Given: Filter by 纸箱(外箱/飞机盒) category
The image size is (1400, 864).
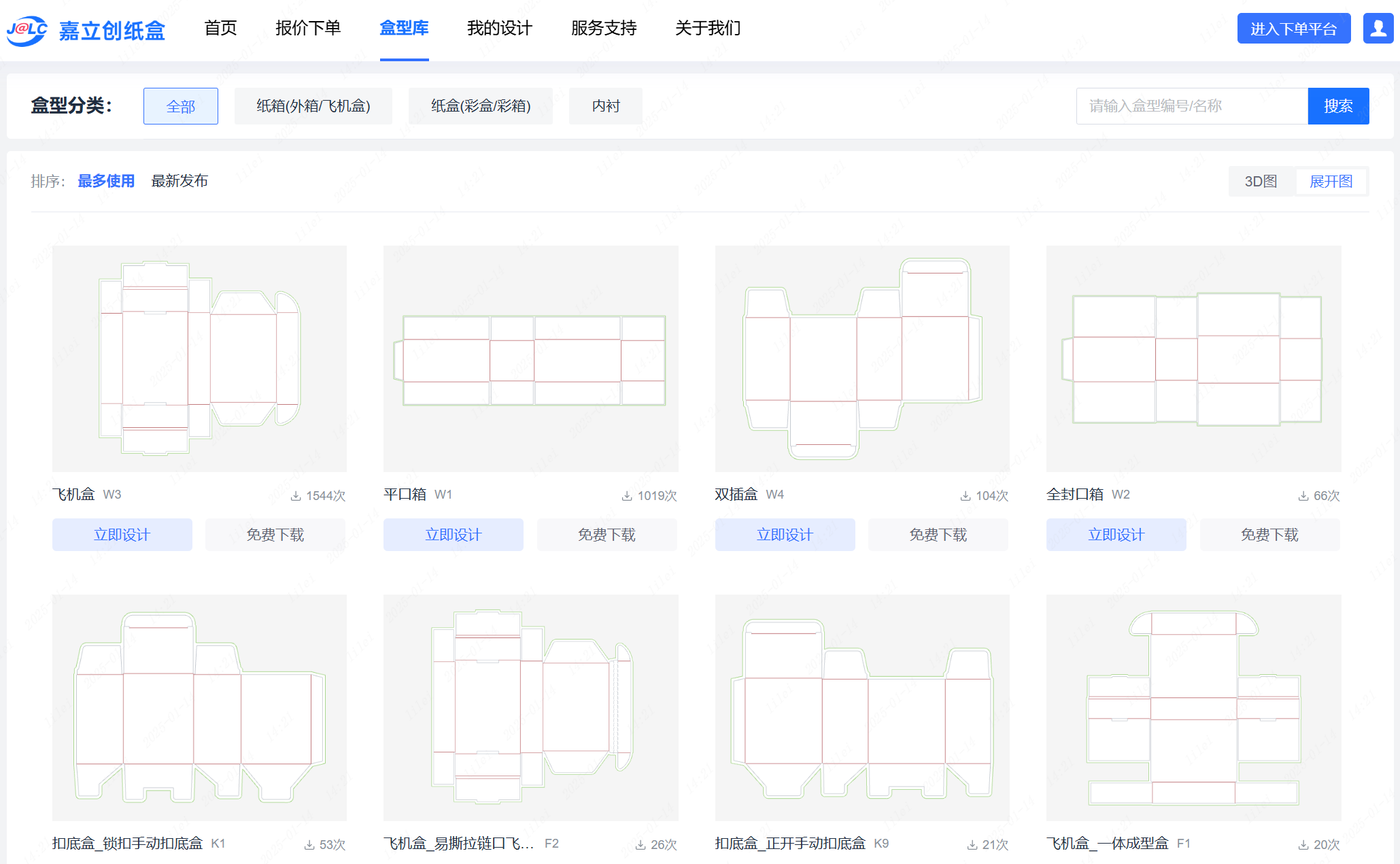Looking at the screenshot, I should [313, 106].
